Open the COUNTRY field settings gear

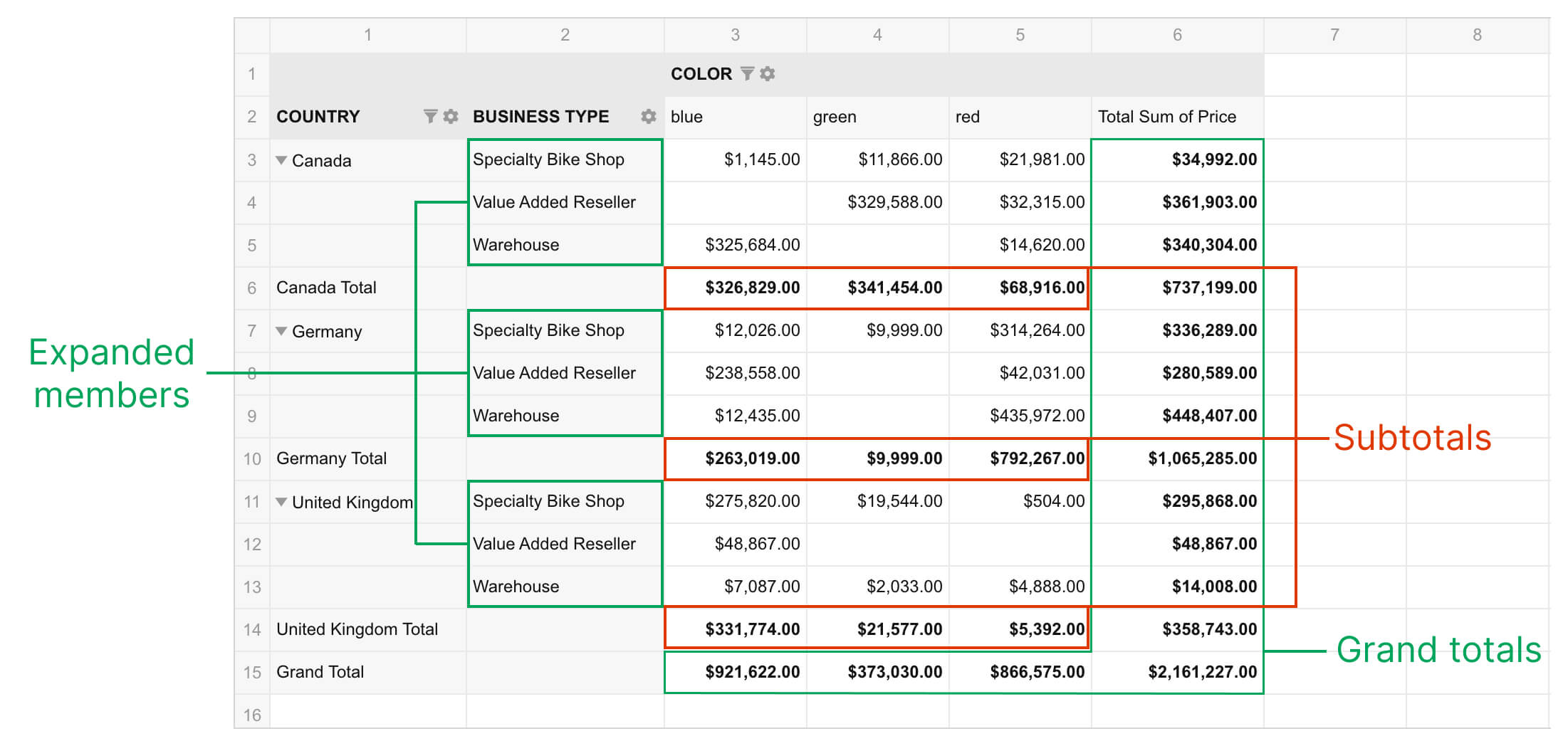(450, 116)
